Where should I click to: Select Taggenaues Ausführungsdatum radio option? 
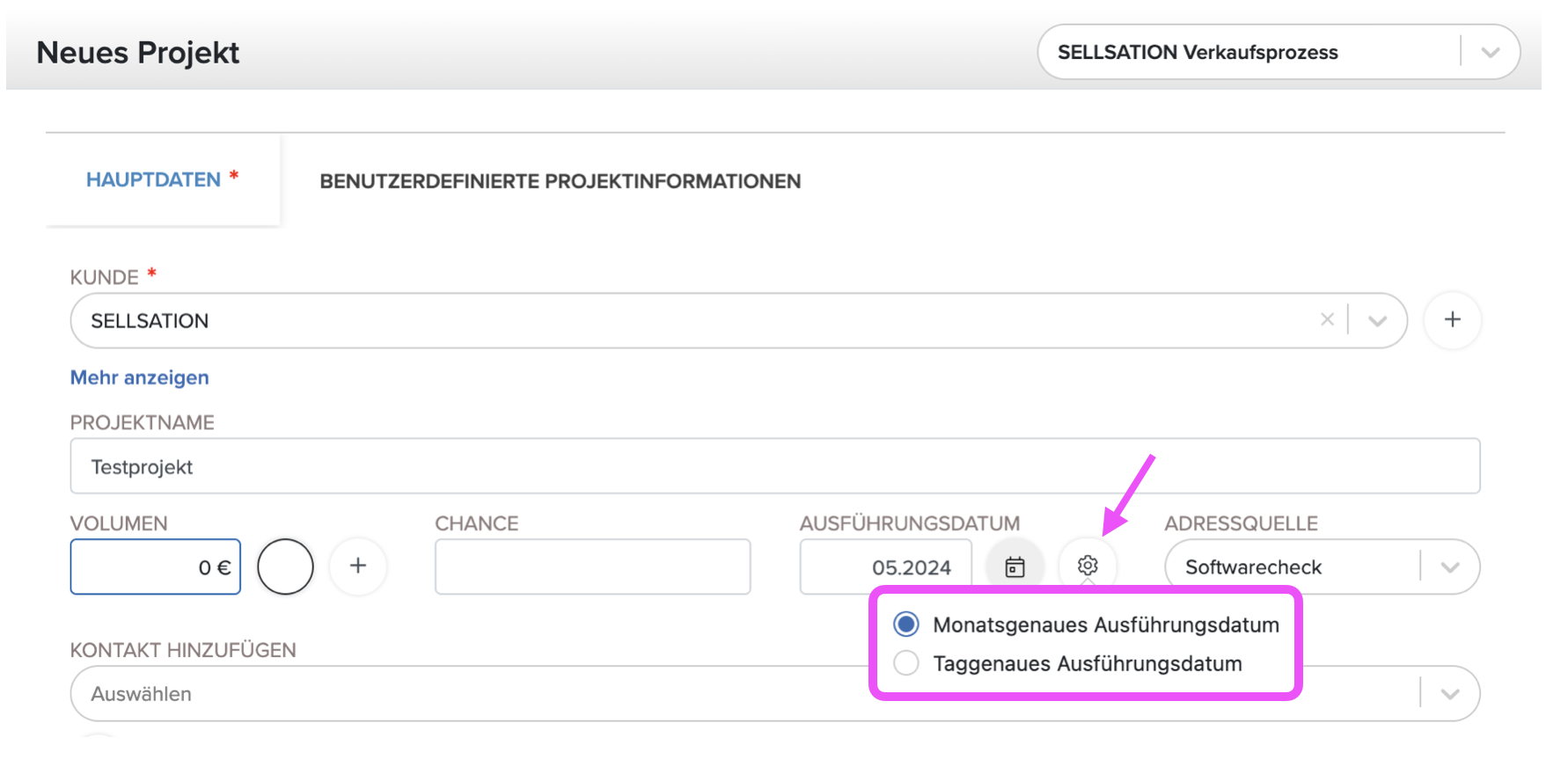[906, 663]
